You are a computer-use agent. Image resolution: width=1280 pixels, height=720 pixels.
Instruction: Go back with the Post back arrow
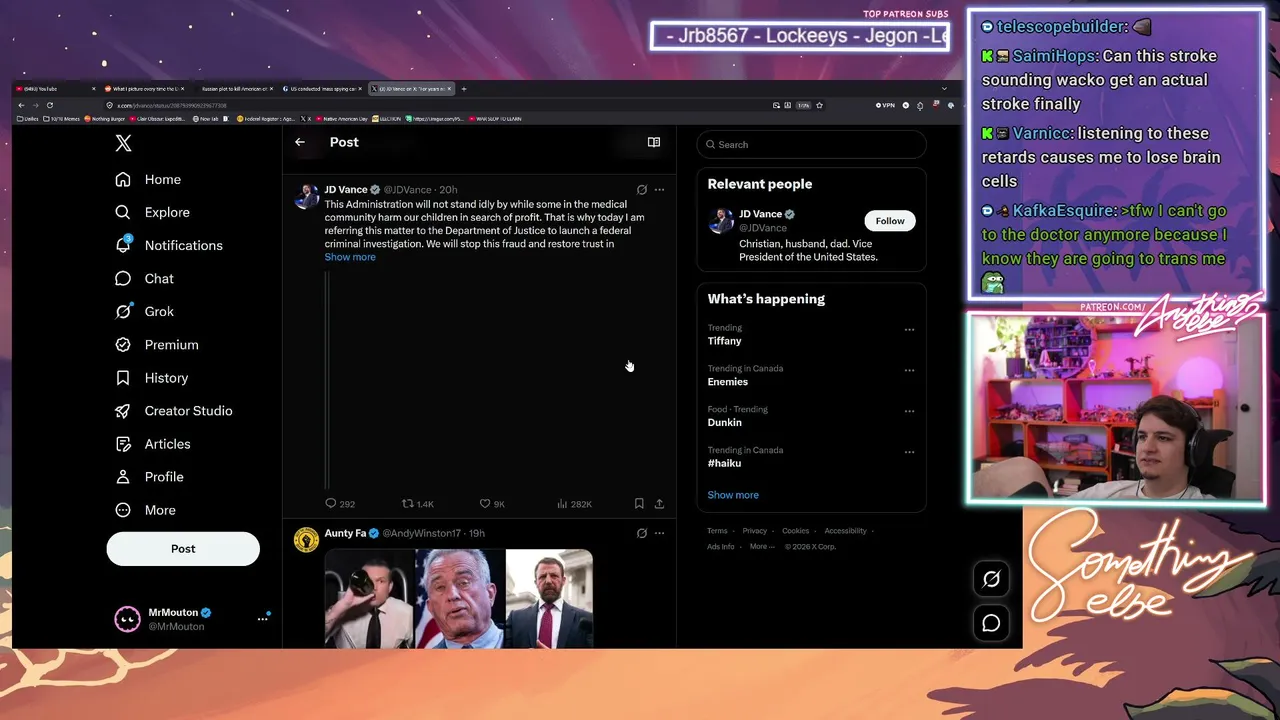(300, 142)
